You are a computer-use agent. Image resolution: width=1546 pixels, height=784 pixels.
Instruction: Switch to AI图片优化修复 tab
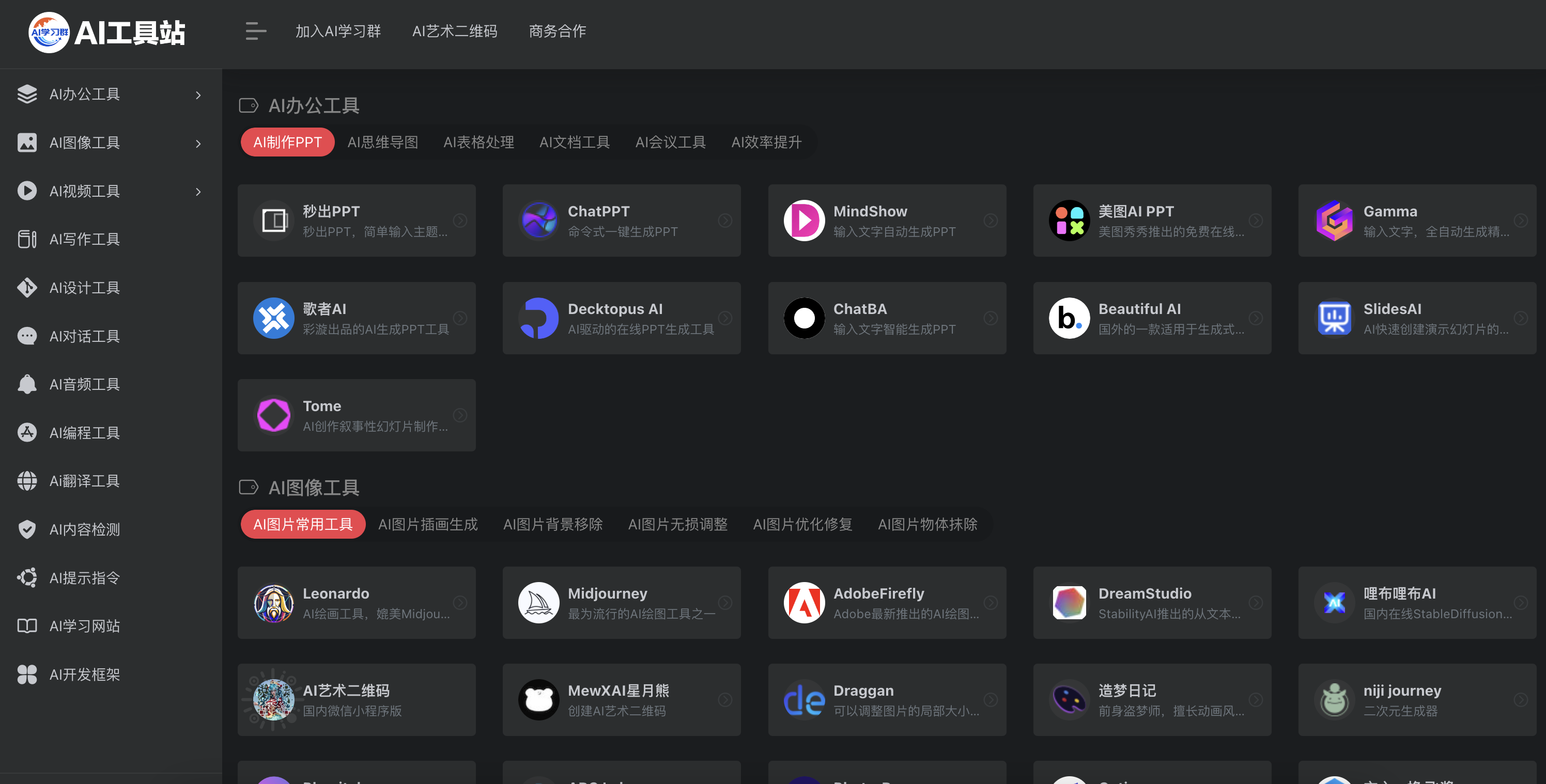click(x=802, y=524)
